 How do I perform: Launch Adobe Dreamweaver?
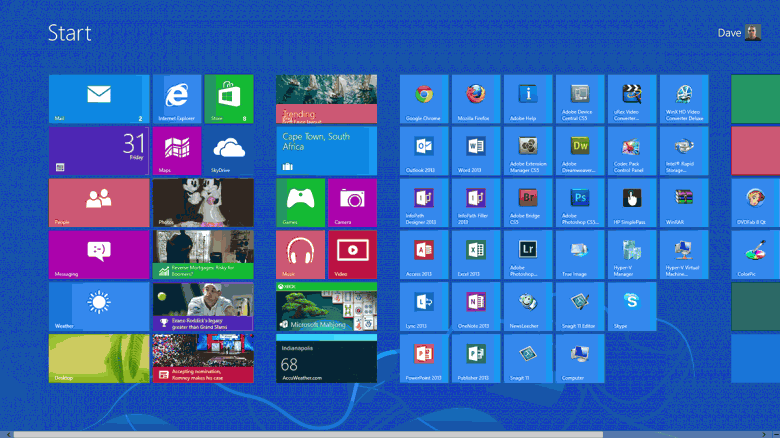point(580,151)
